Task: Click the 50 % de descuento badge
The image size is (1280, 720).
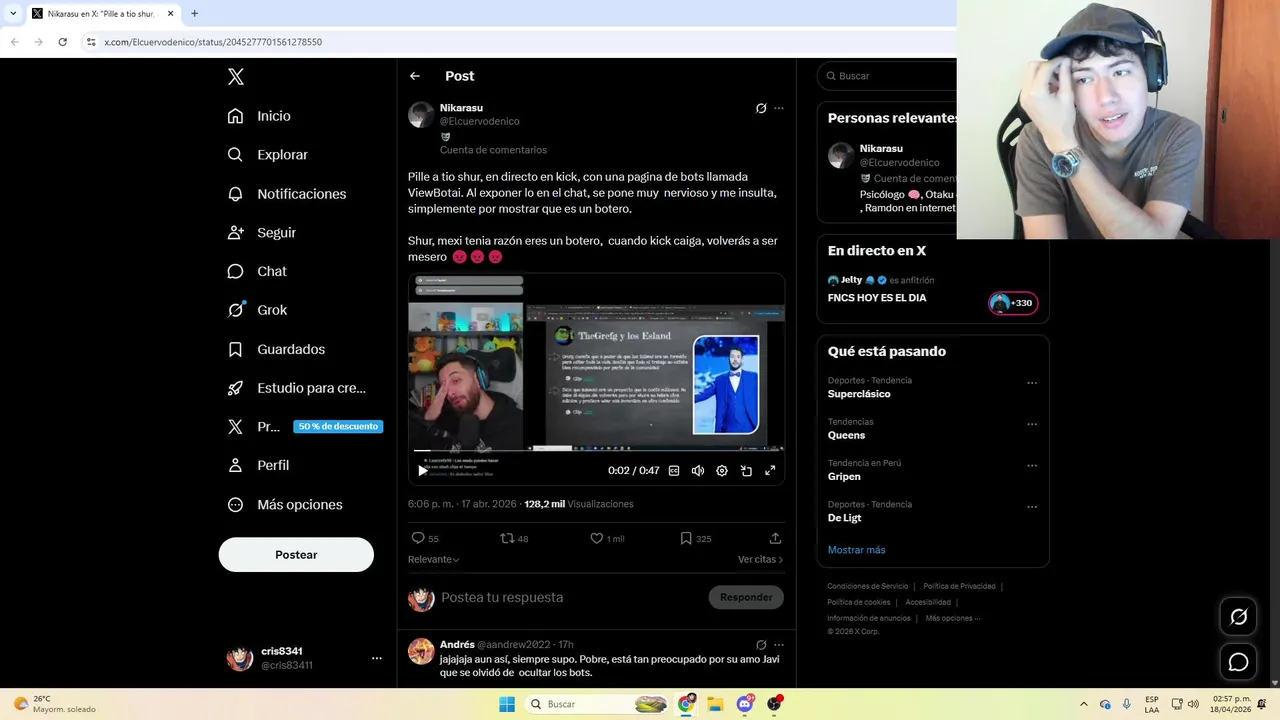Action: [x=338, y=426]
